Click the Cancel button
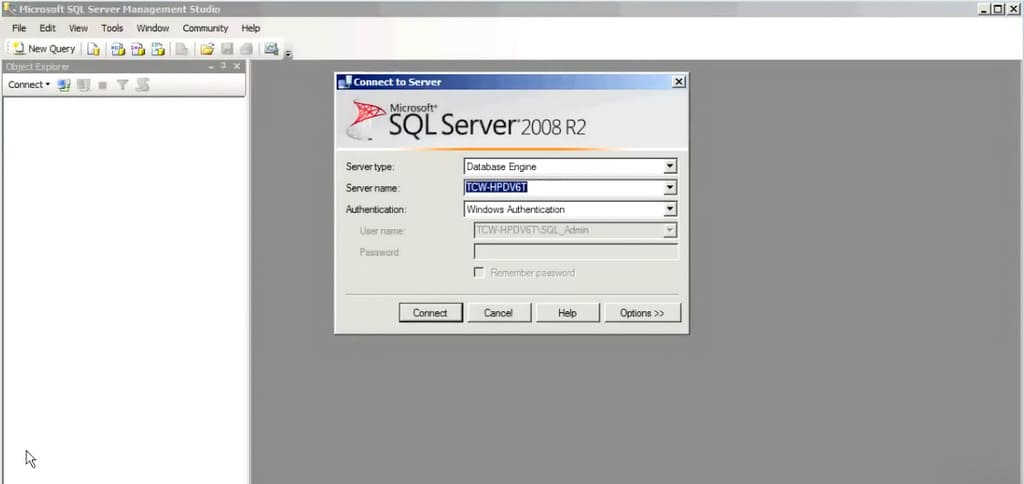The image size is (1024, 484). 498,313
